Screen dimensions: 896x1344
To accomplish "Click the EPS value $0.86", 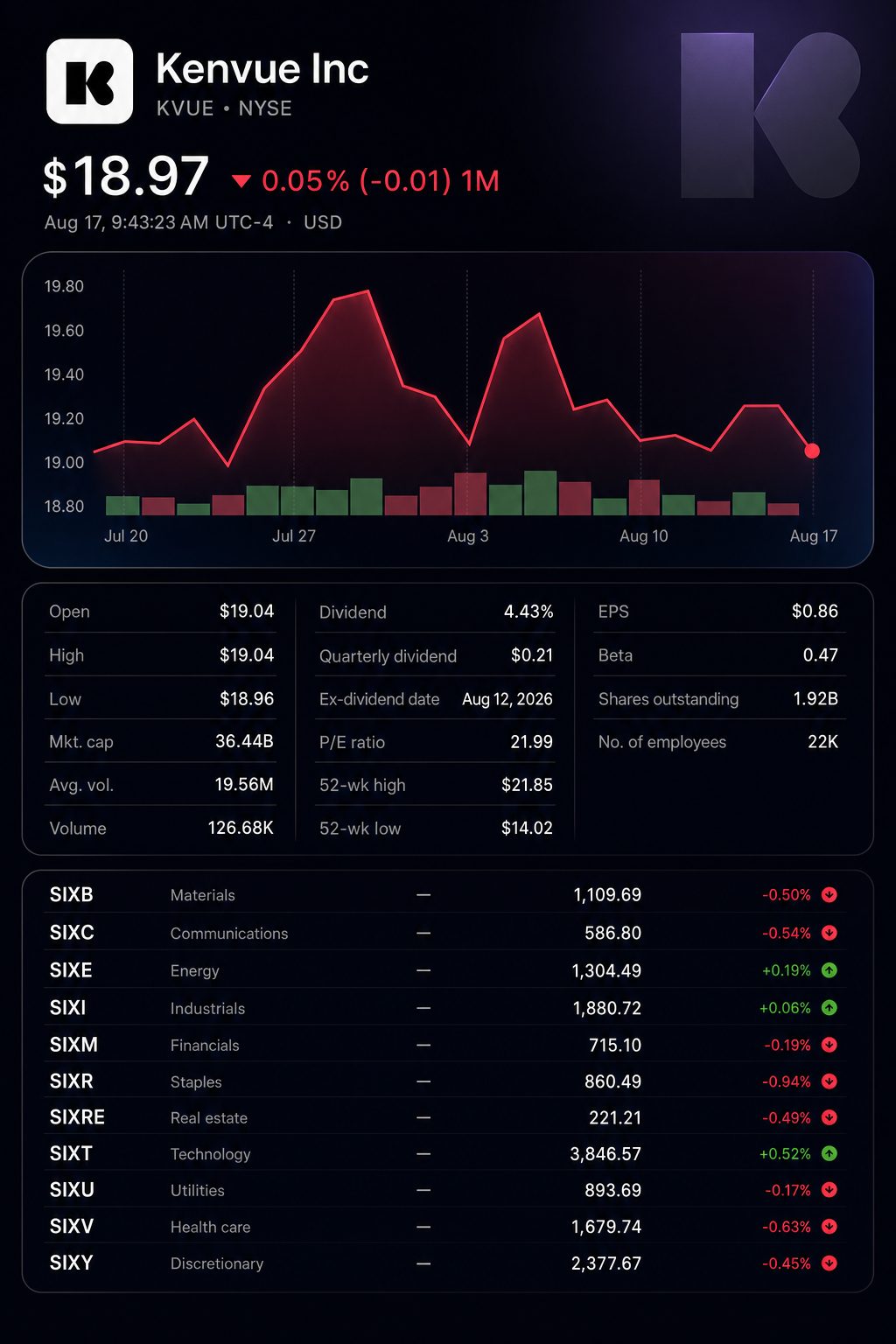I will pyautogui.click(x=815, y=611).
